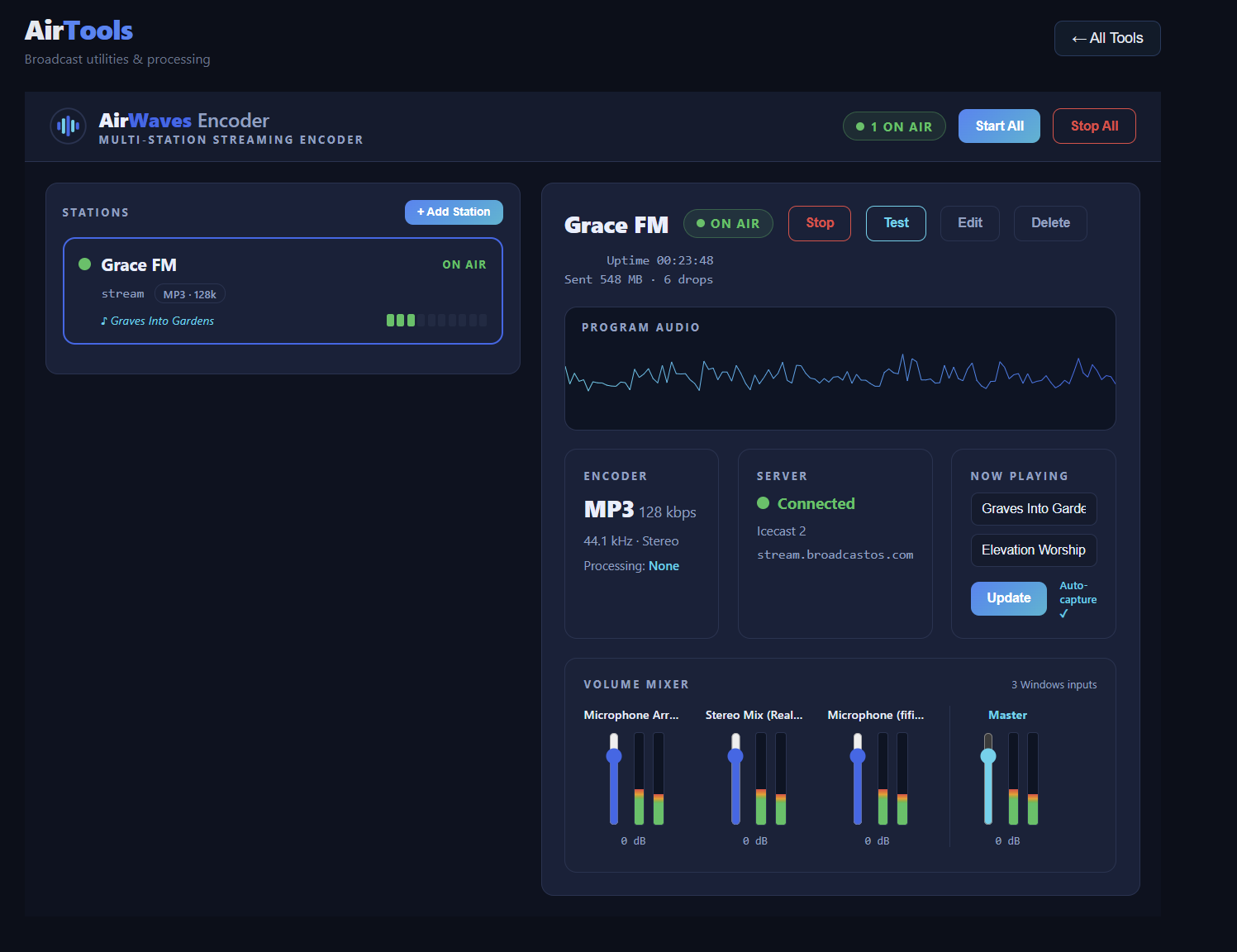The height and width of the screenshot is (952, 1237).
Task: Click the Stereo Mix volume slider handle
Action: [735, 756]
